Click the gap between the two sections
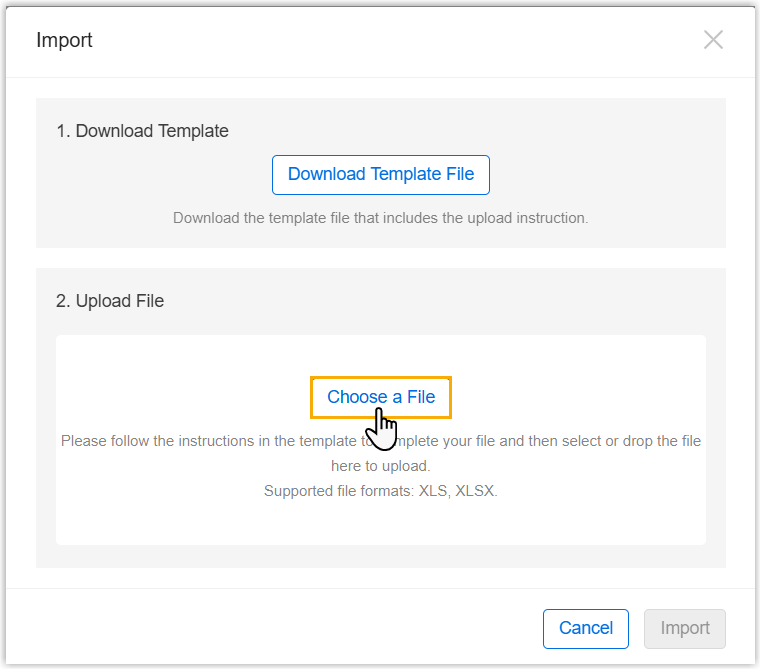Viewport: 761px width, 670px height. [380, 258]
